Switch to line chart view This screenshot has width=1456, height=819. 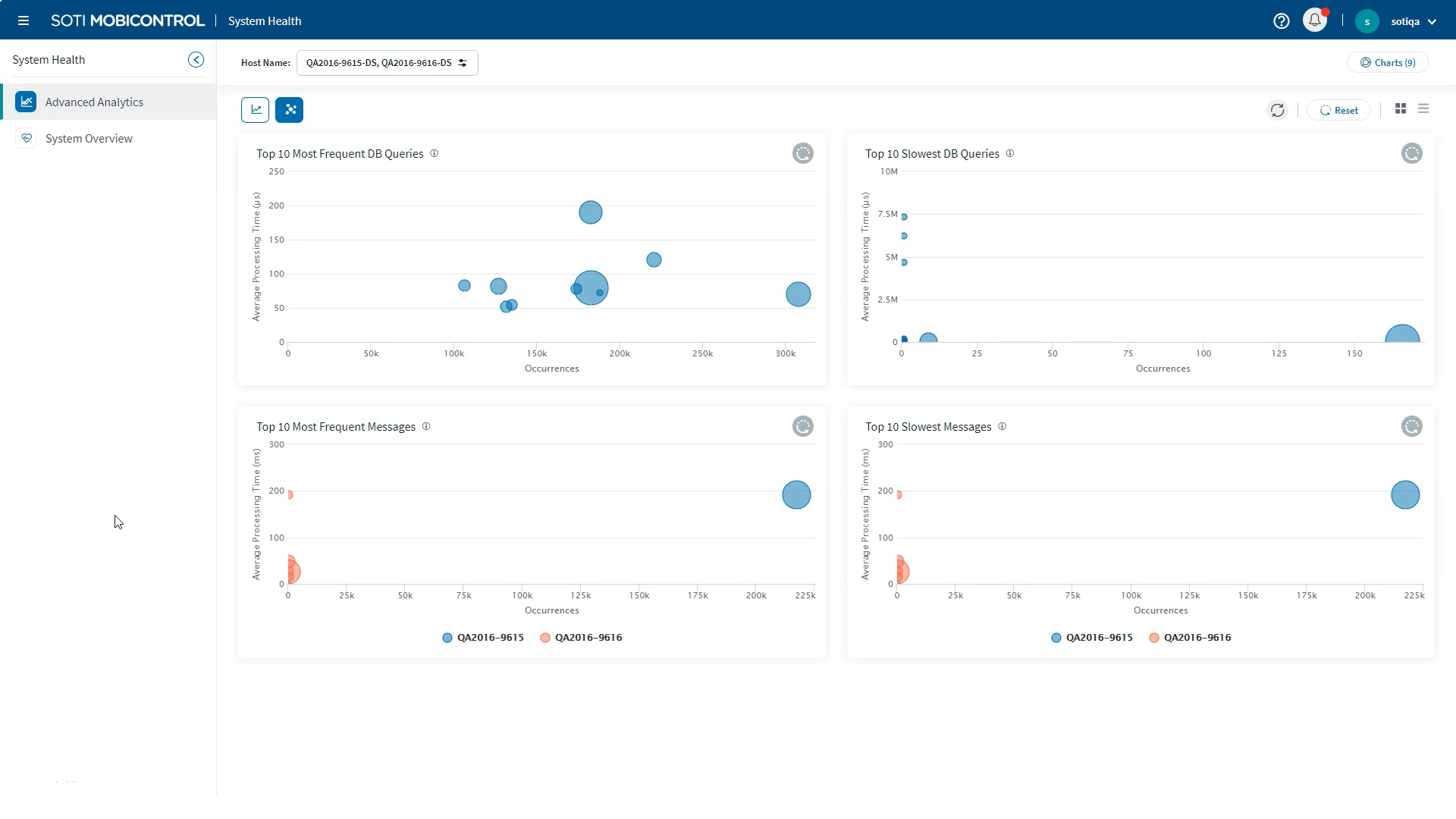[x=256, y=110]
